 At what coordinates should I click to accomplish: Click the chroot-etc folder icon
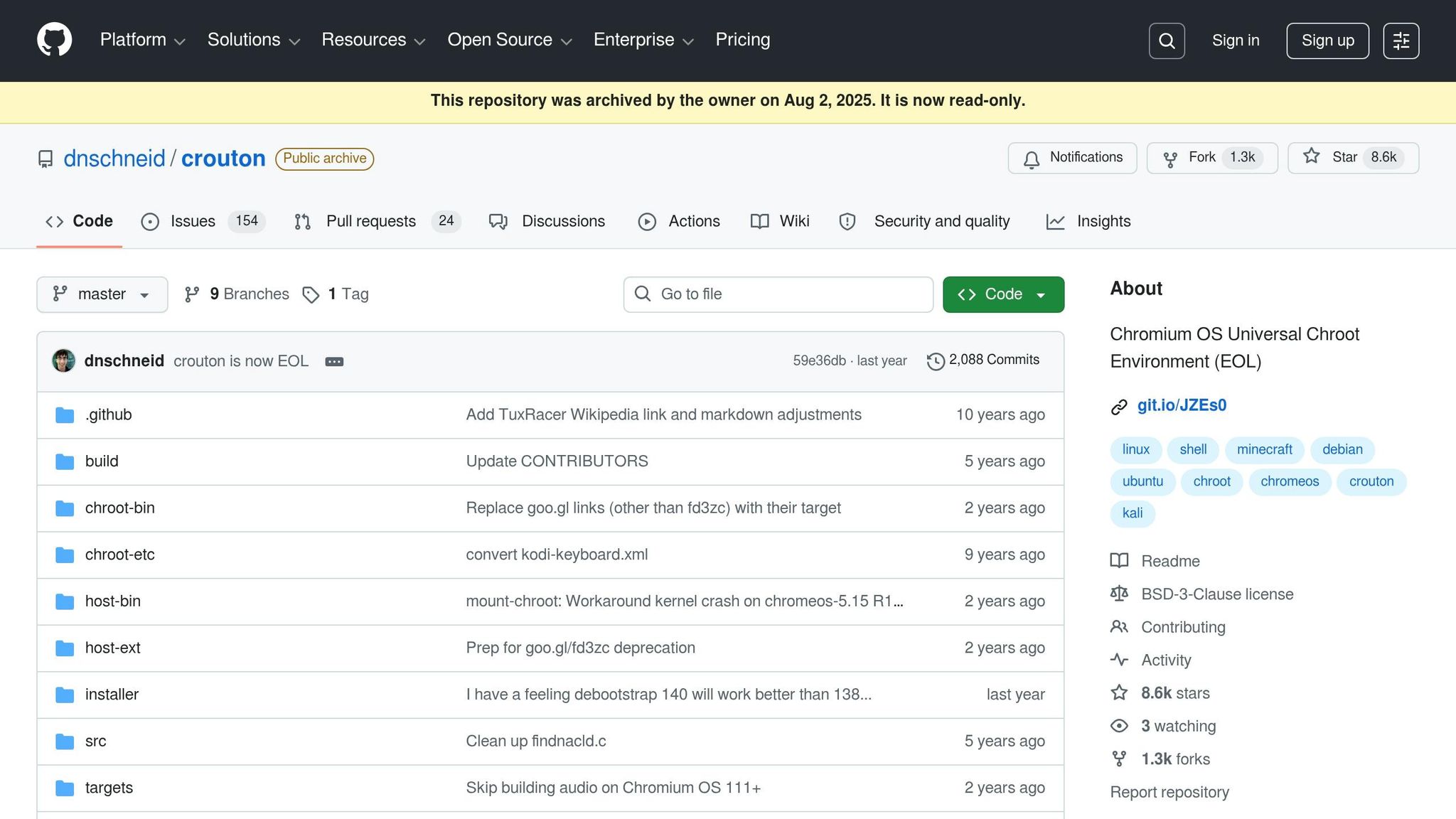click(x=65, y=555)
